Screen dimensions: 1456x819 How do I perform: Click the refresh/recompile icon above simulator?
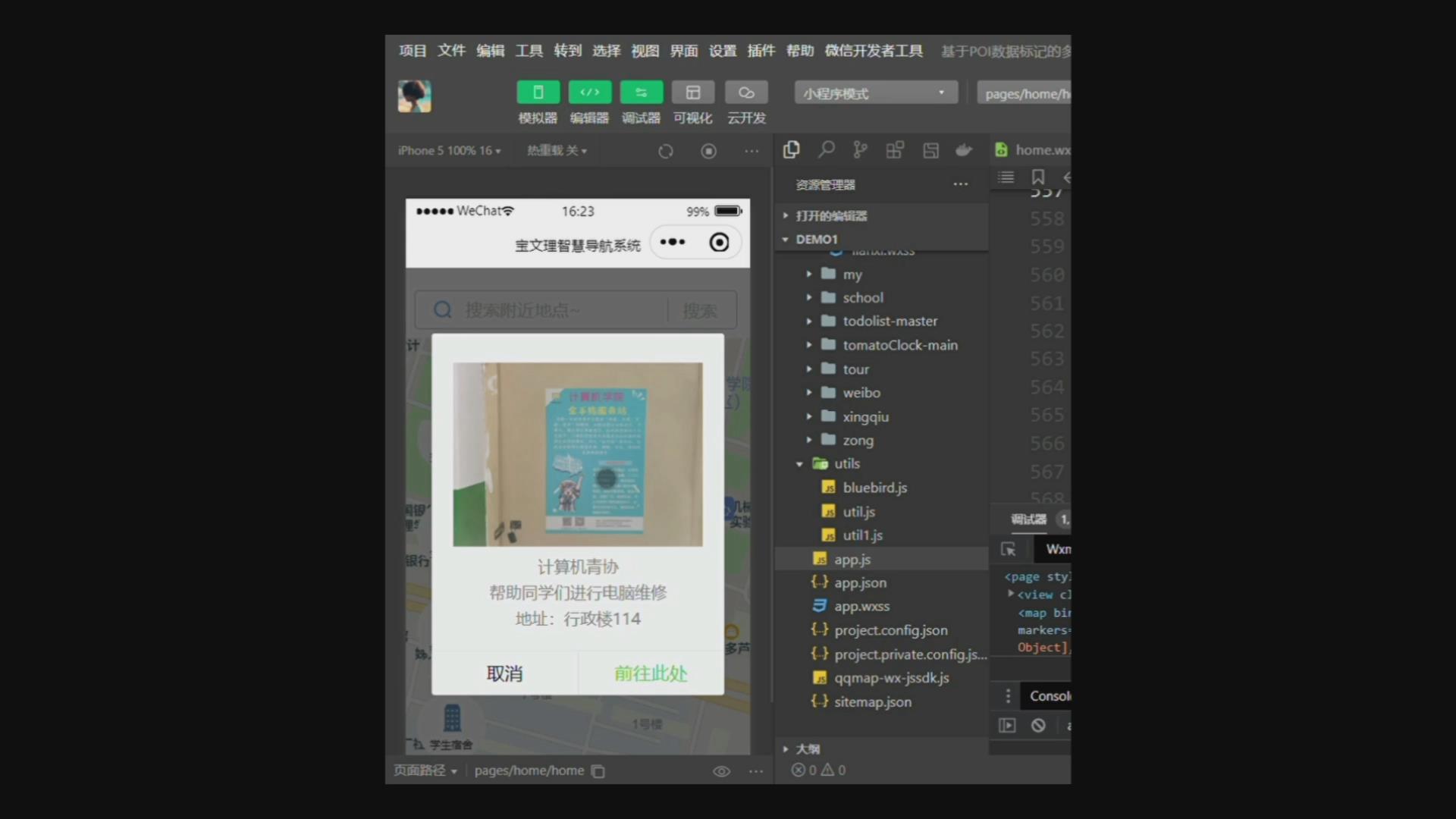665,150
